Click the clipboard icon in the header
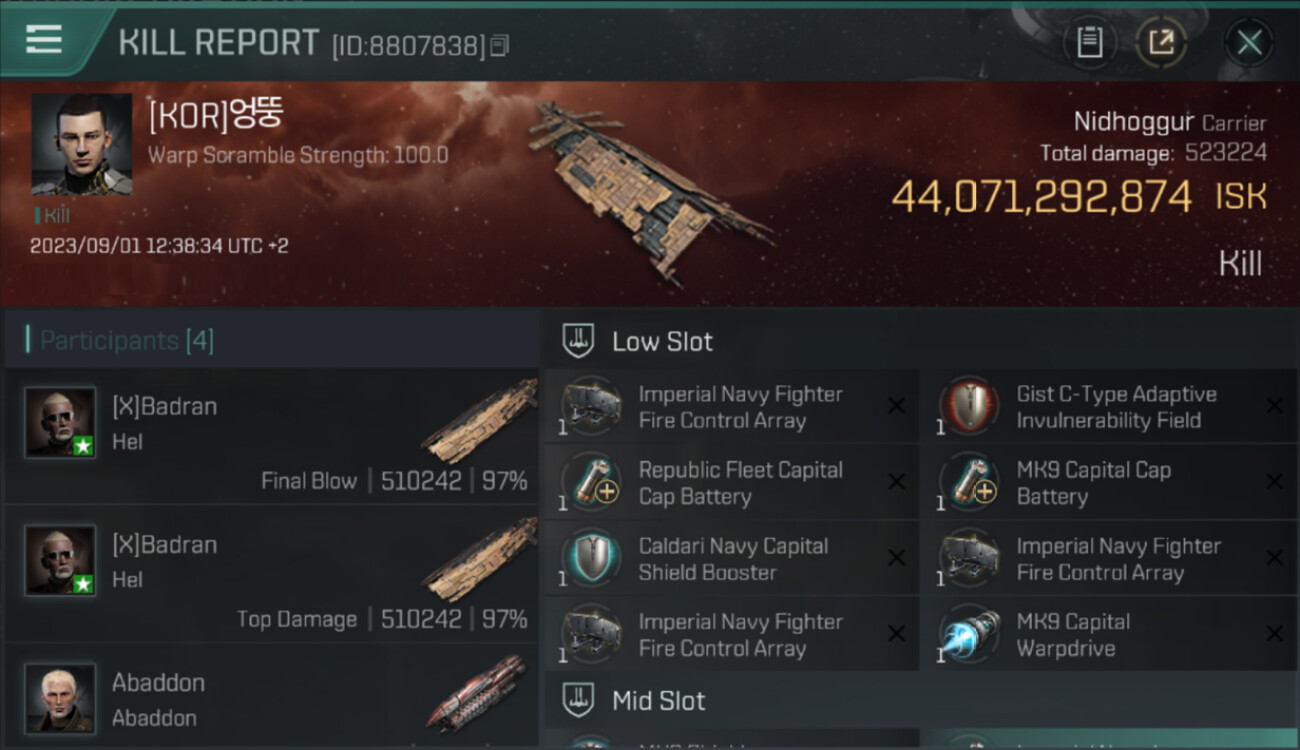This screenshot has height=750, width=1300. pyautogui.click(x=1089, y=43)
